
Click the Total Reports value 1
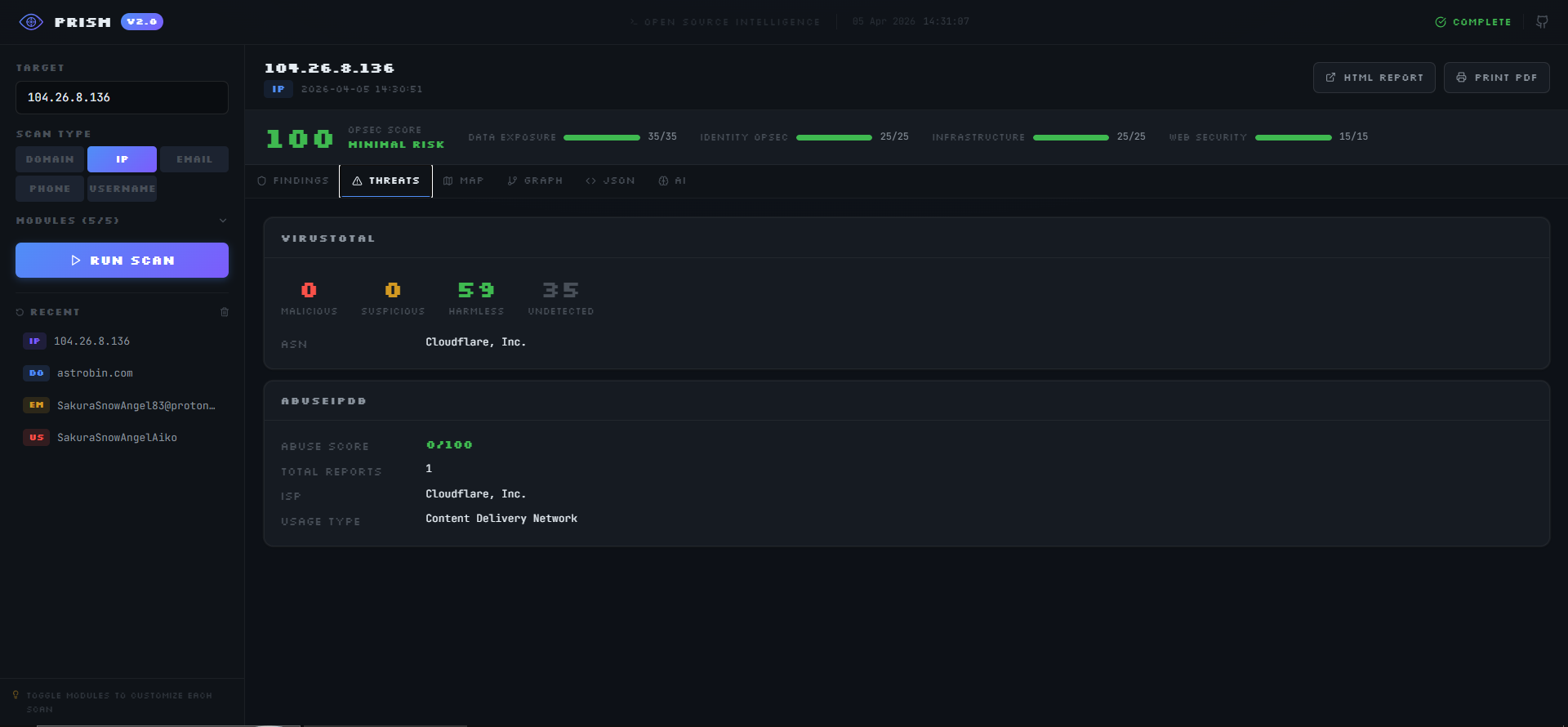[429, 469]
